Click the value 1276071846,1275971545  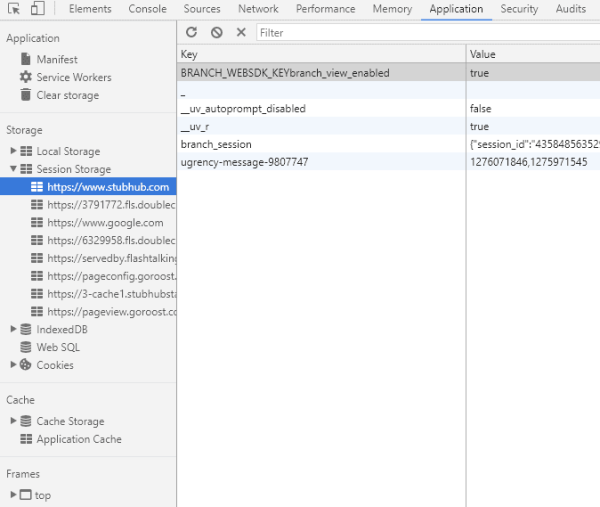click(x=528, y=162)
